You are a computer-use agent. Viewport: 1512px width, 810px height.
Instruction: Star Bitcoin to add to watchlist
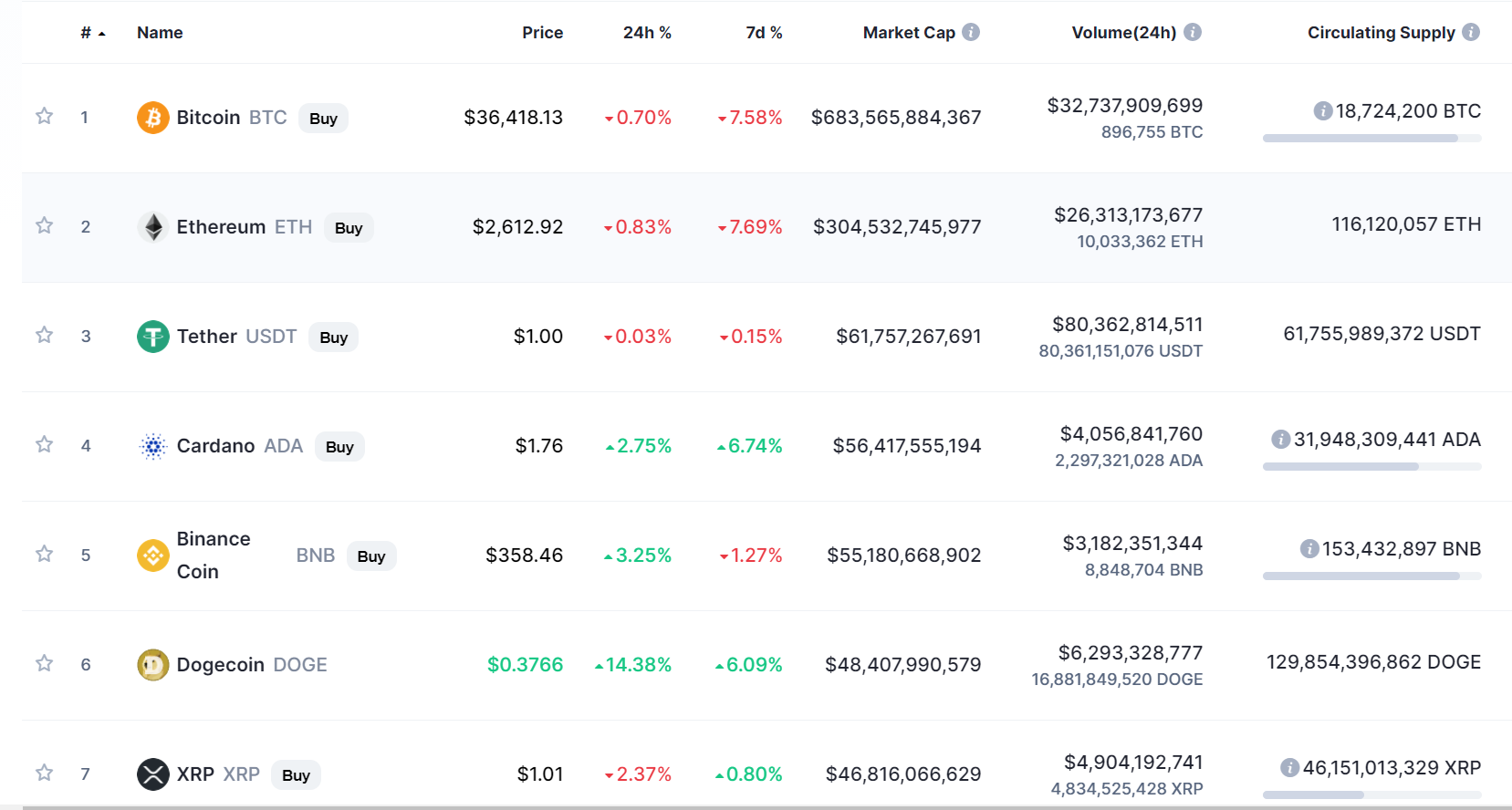click(44, 116)
